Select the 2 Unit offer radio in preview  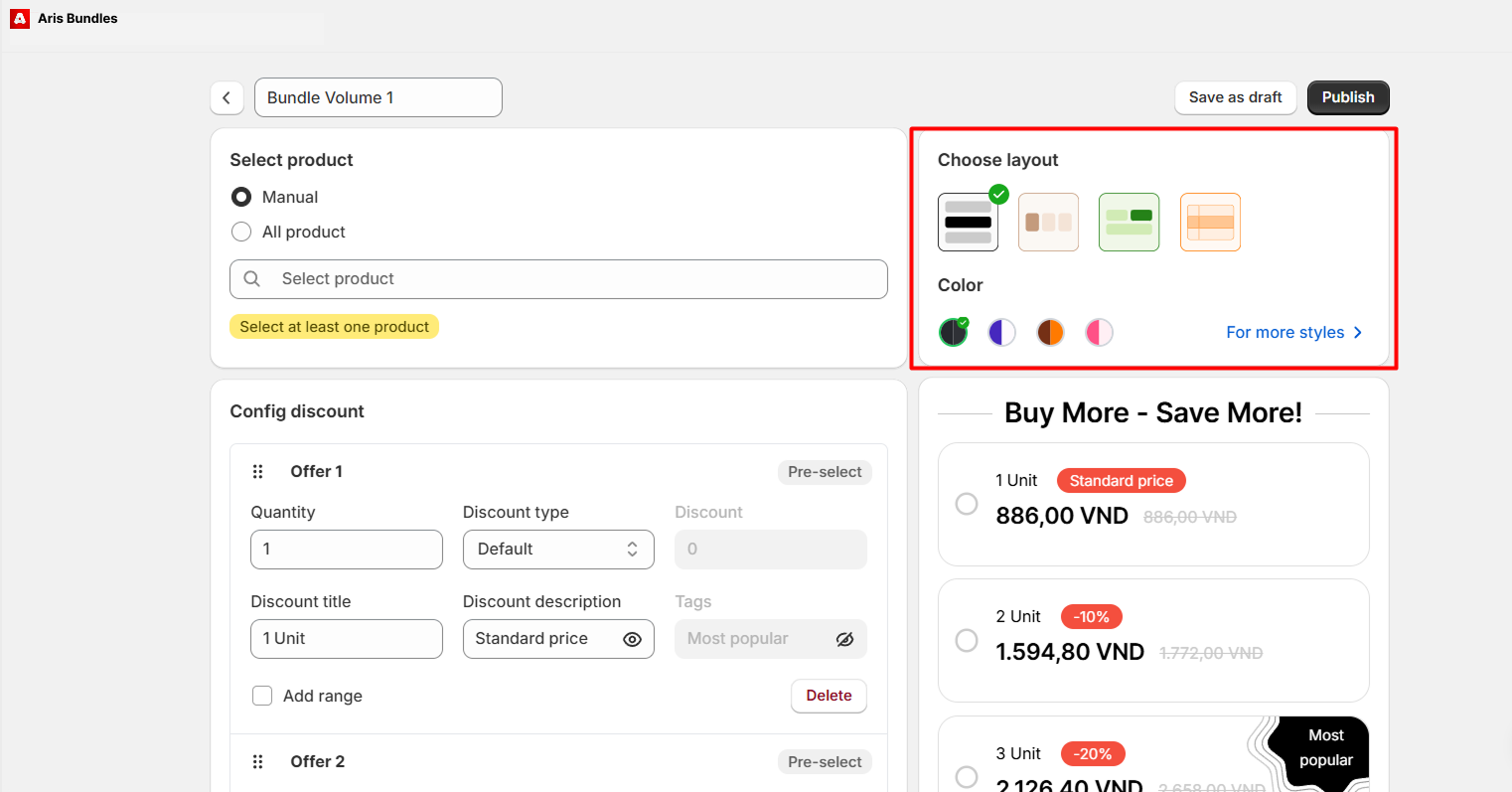pyautogui.click(x=967, y=640)
